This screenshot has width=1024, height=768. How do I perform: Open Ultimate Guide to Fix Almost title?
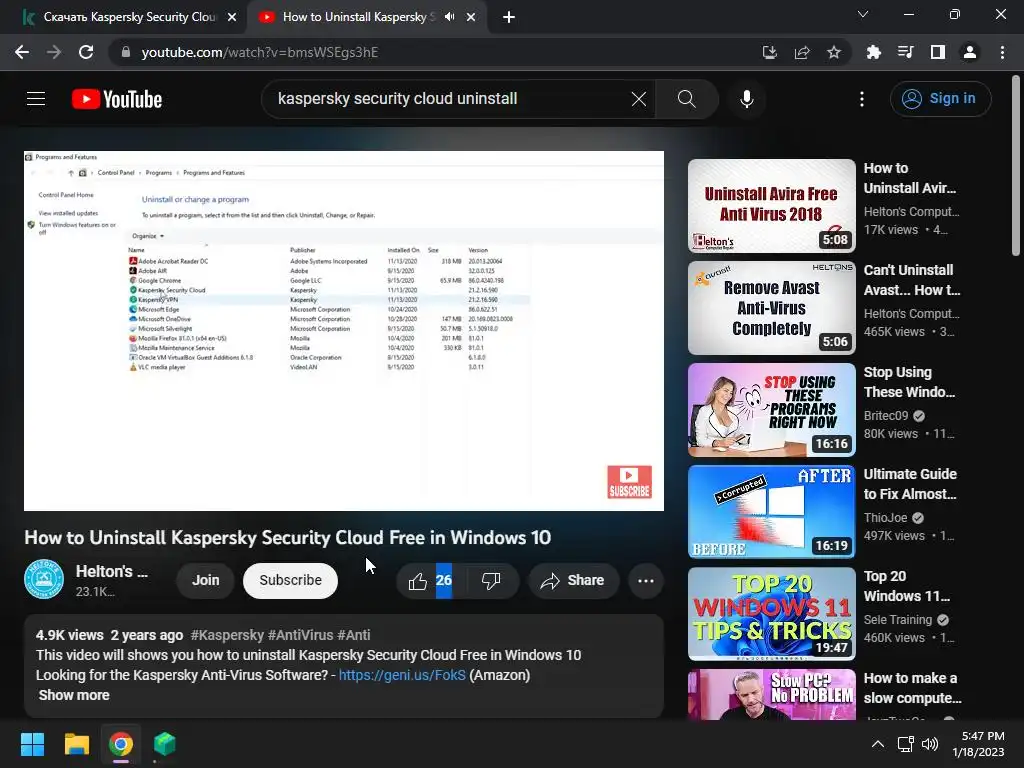tap(910, 484)
